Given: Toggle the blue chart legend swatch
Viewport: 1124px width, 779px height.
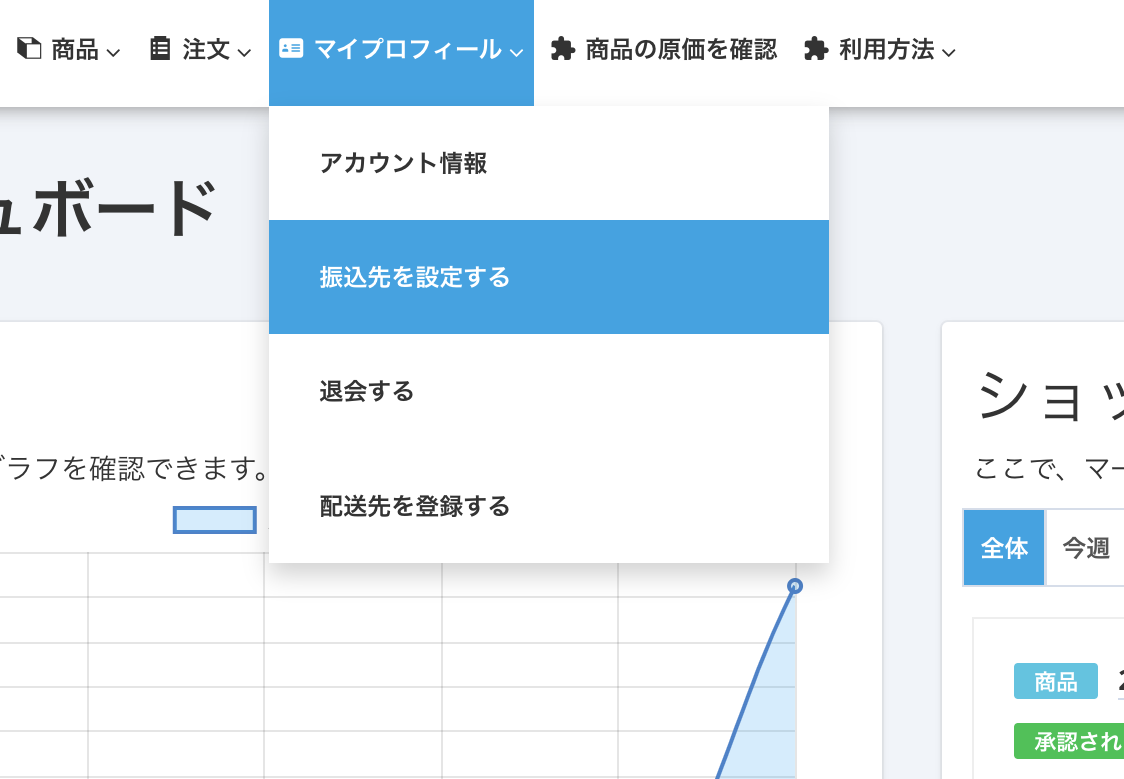Looking at the screenshot, I should [x=214, y=519].
